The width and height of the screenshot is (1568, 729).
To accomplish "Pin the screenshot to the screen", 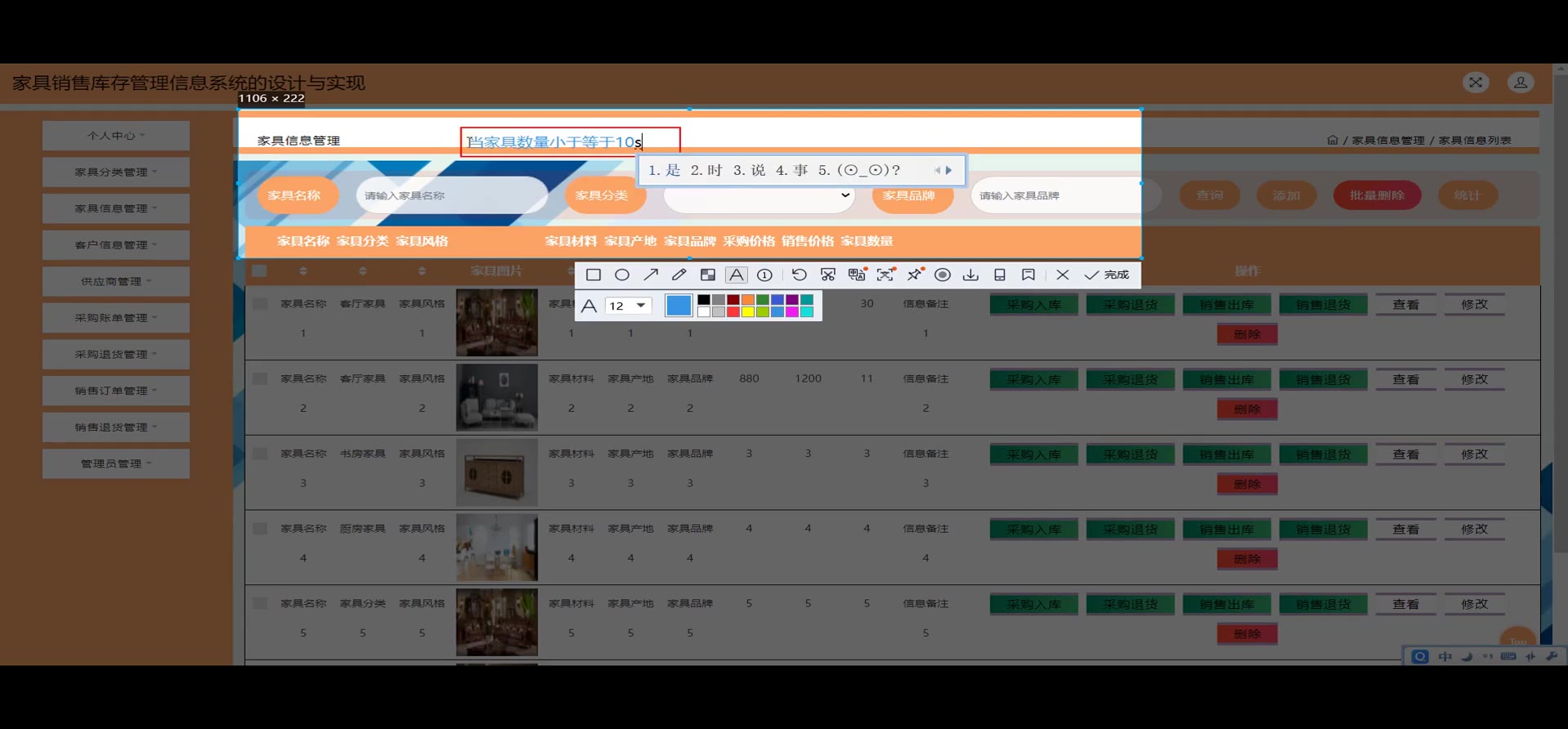I will pyautogui.click(x=915, y=275).
